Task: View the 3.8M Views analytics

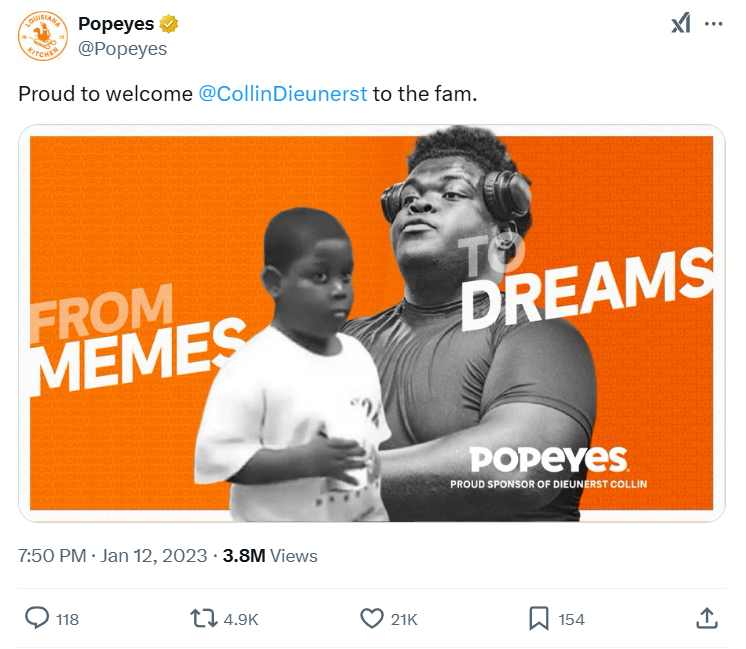Action: (269, 556)
